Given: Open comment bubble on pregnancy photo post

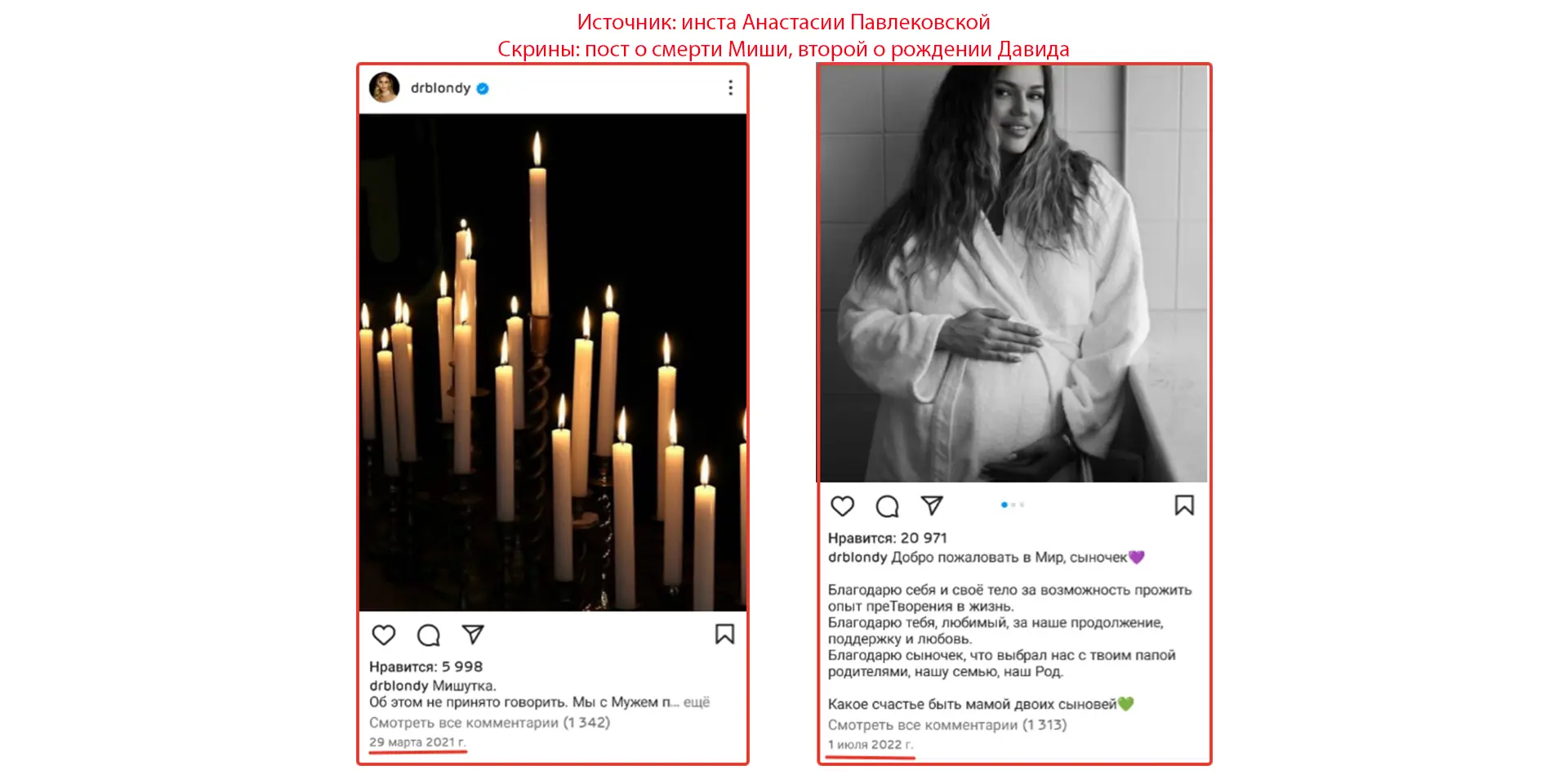Looking at the screenshot, I should point(887,506).
